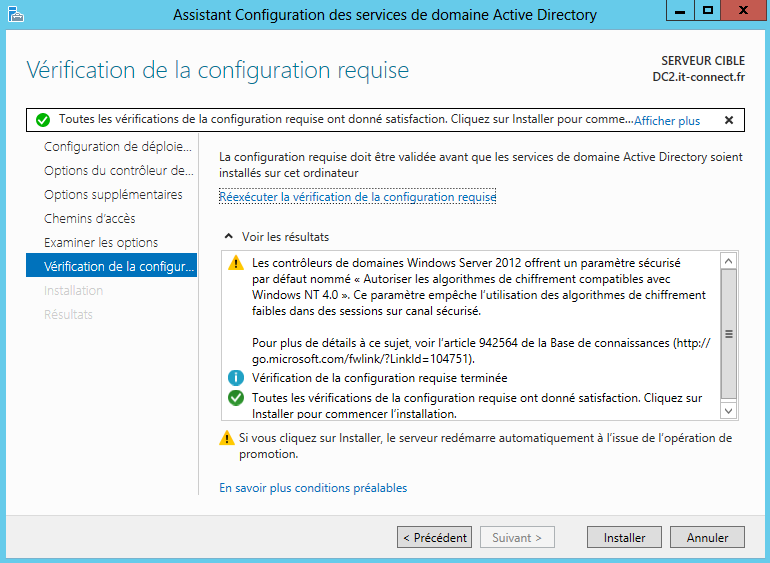Click the '< Précédent' button
This screenshot has width=770, height=563.
pos(434,538)
